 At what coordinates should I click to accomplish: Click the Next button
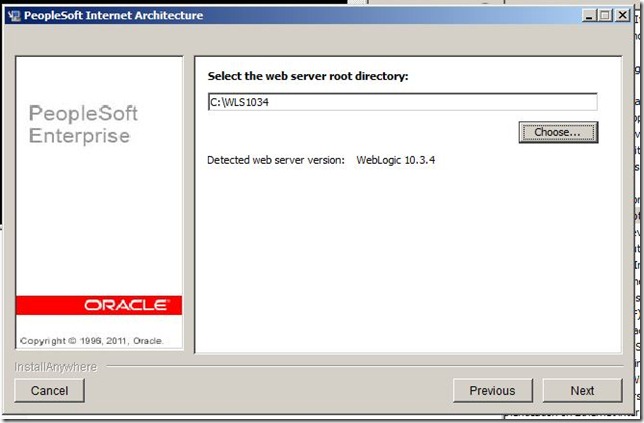pos(582,390)
